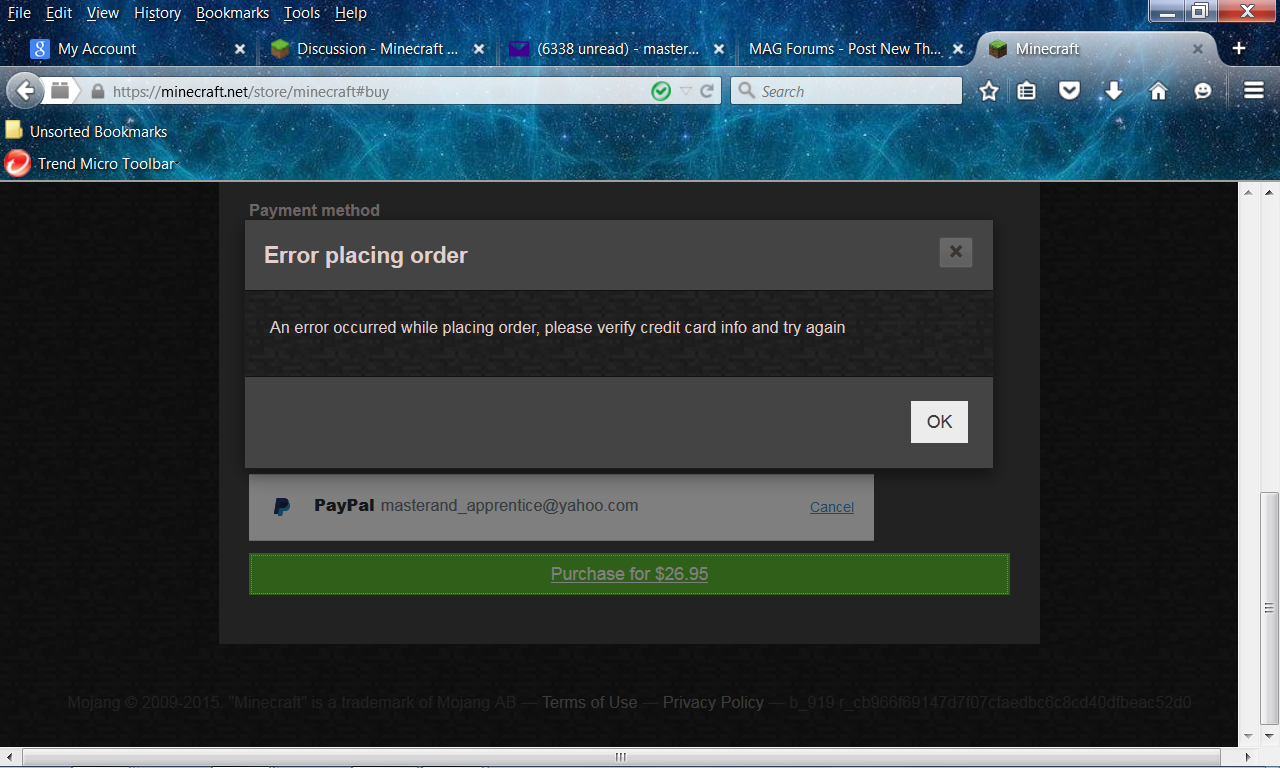Click the Payment method heading
Image resolution: width=1280 pixels, height=768 pixels.
[314, 210]
